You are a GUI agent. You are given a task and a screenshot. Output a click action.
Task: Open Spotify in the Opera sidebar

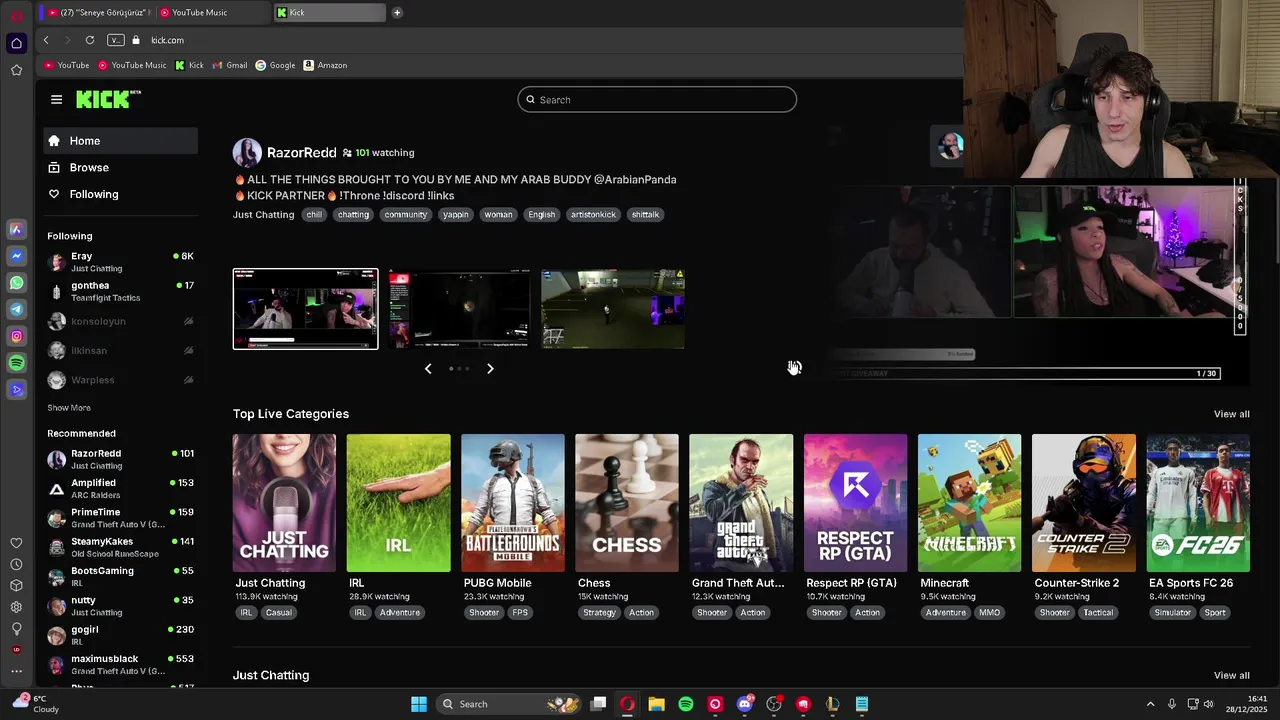pyautogui.click(x=16, y=363)
